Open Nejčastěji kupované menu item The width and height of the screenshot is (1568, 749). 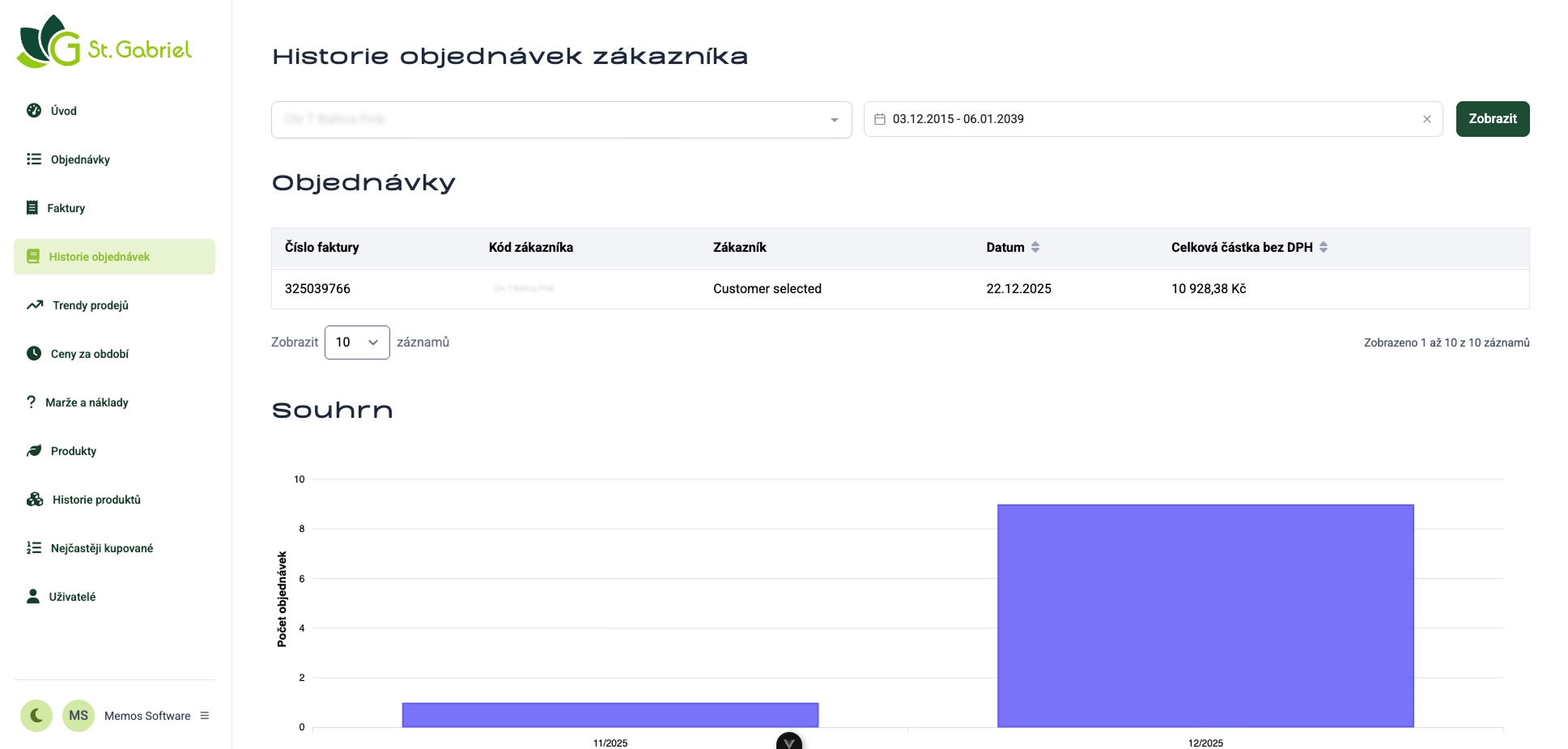pos(101,548)
